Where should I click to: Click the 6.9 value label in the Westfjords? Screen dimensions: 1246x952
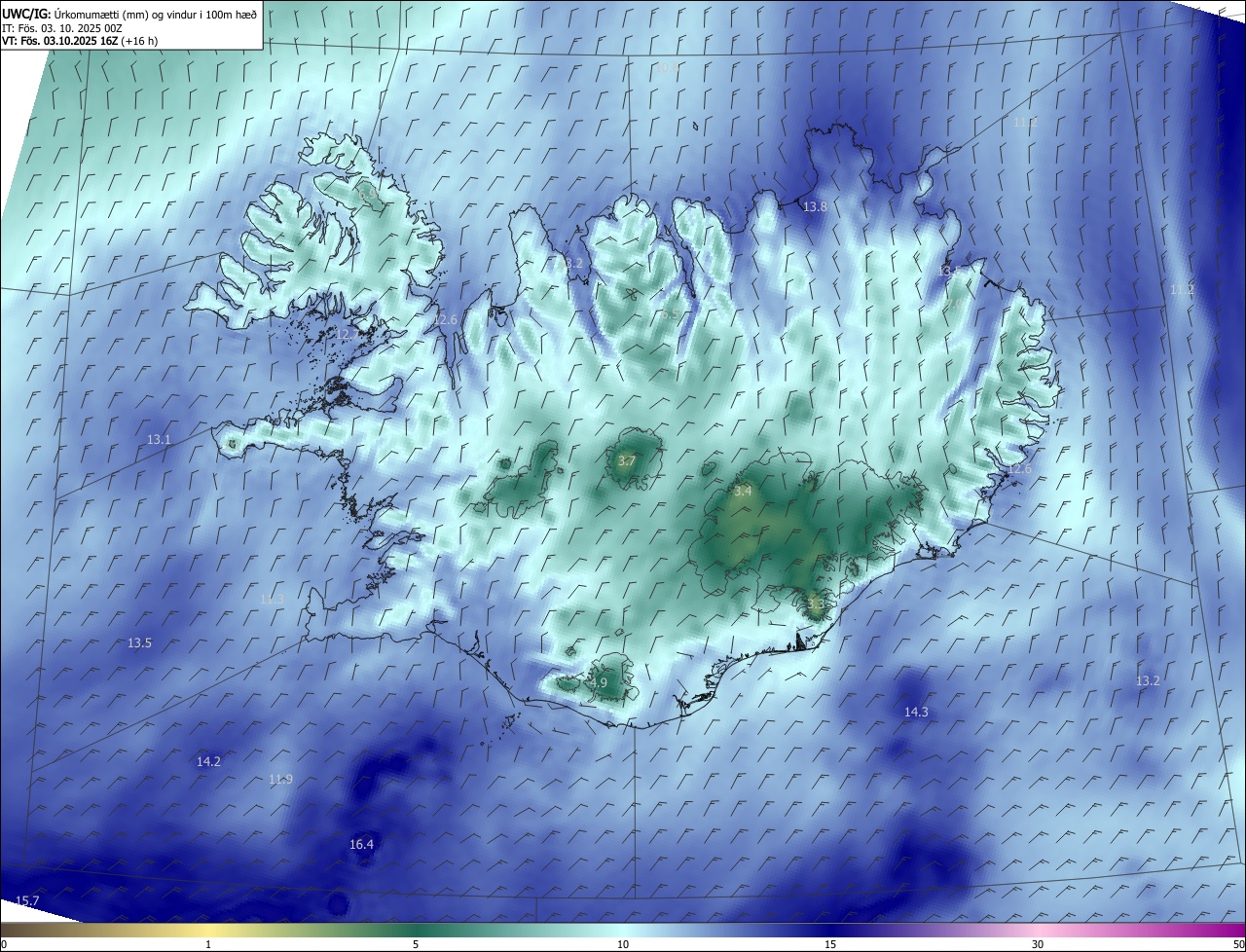[x=369, y=196]
